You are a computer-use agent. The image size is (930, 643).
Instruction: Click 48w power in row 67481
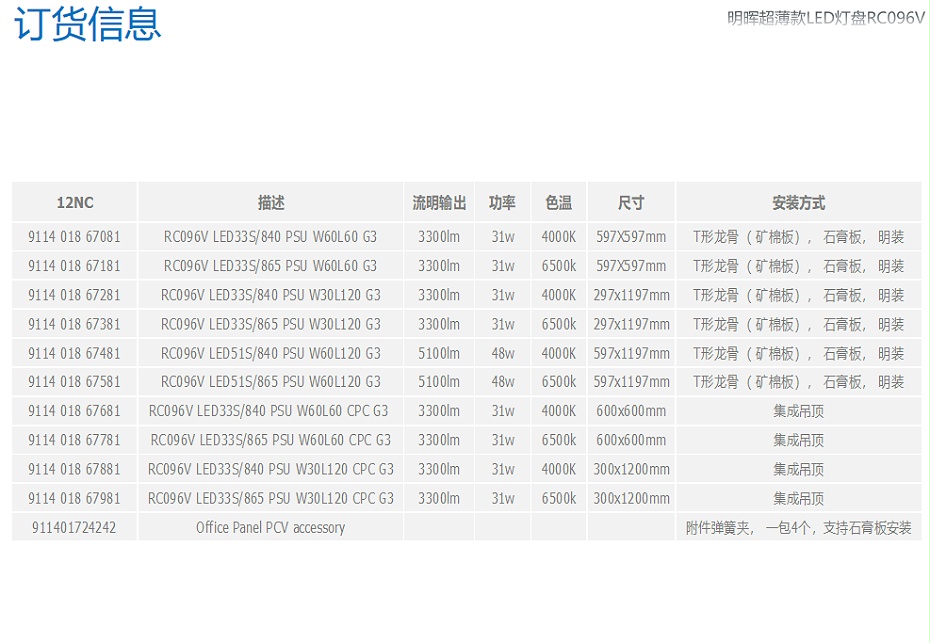coord(503,354)
